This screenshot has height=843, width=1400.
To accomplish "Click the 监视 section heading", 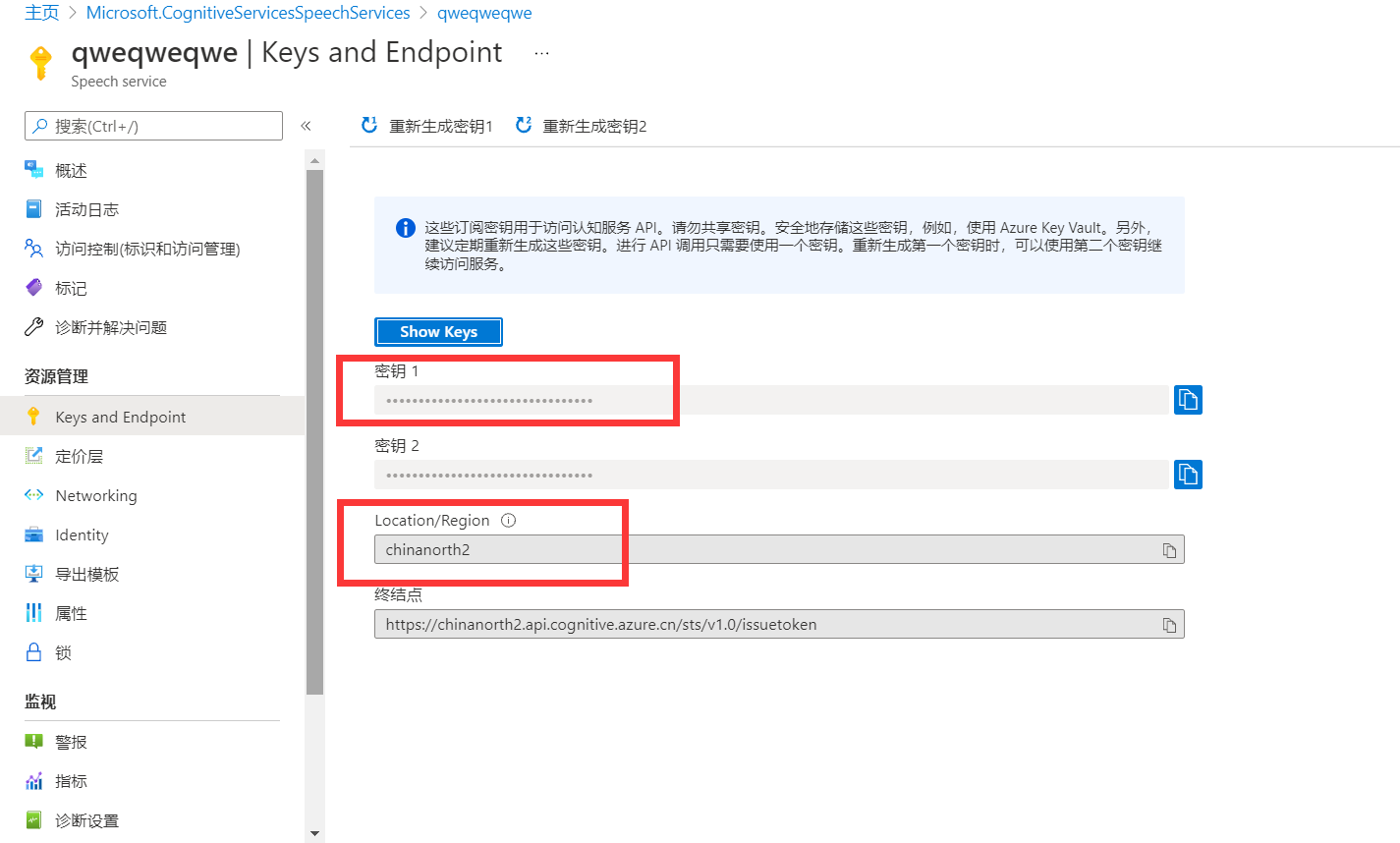I will 40,702.
